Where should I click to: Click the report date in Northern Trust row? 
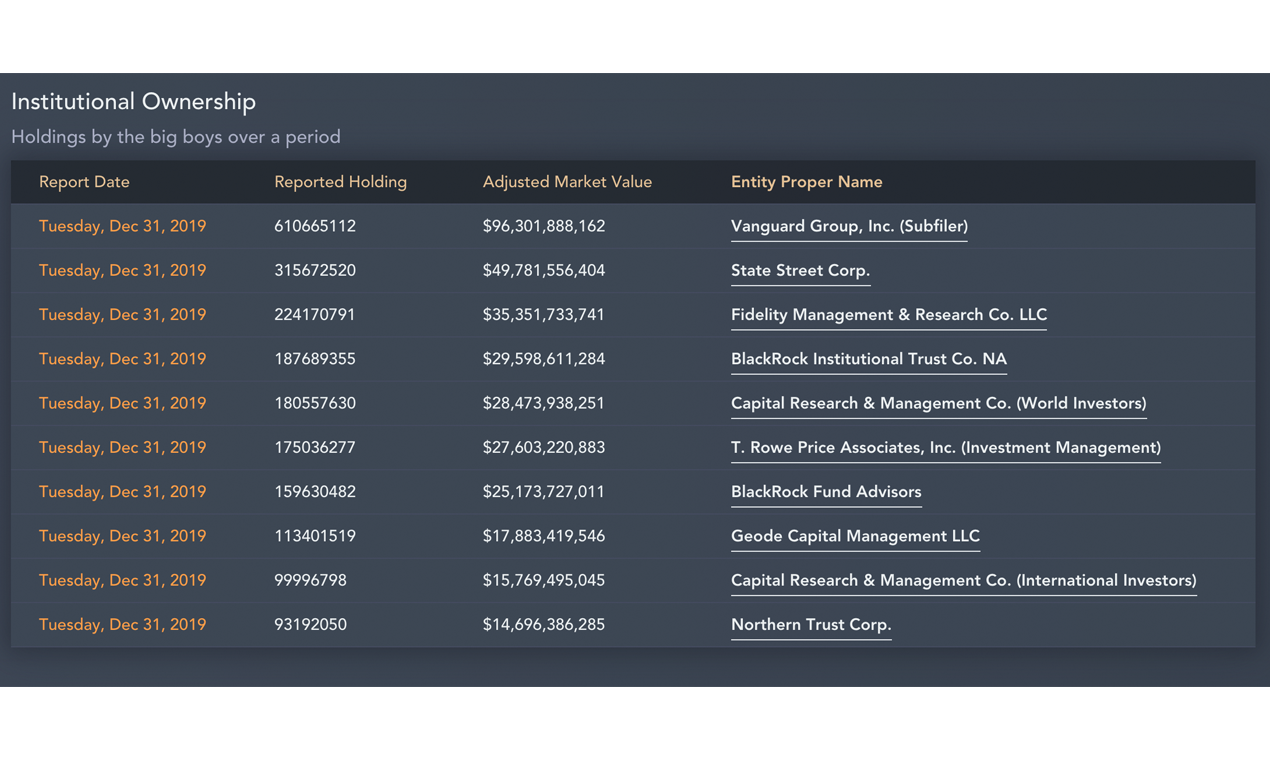point(122,624)
